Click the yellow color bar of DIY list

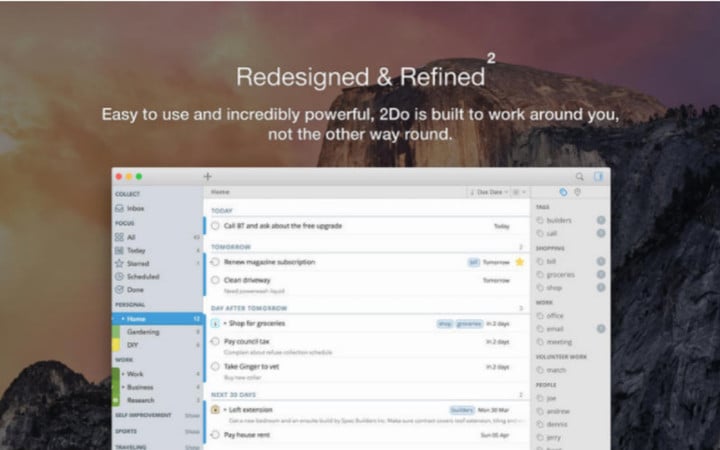pos(116,345)
